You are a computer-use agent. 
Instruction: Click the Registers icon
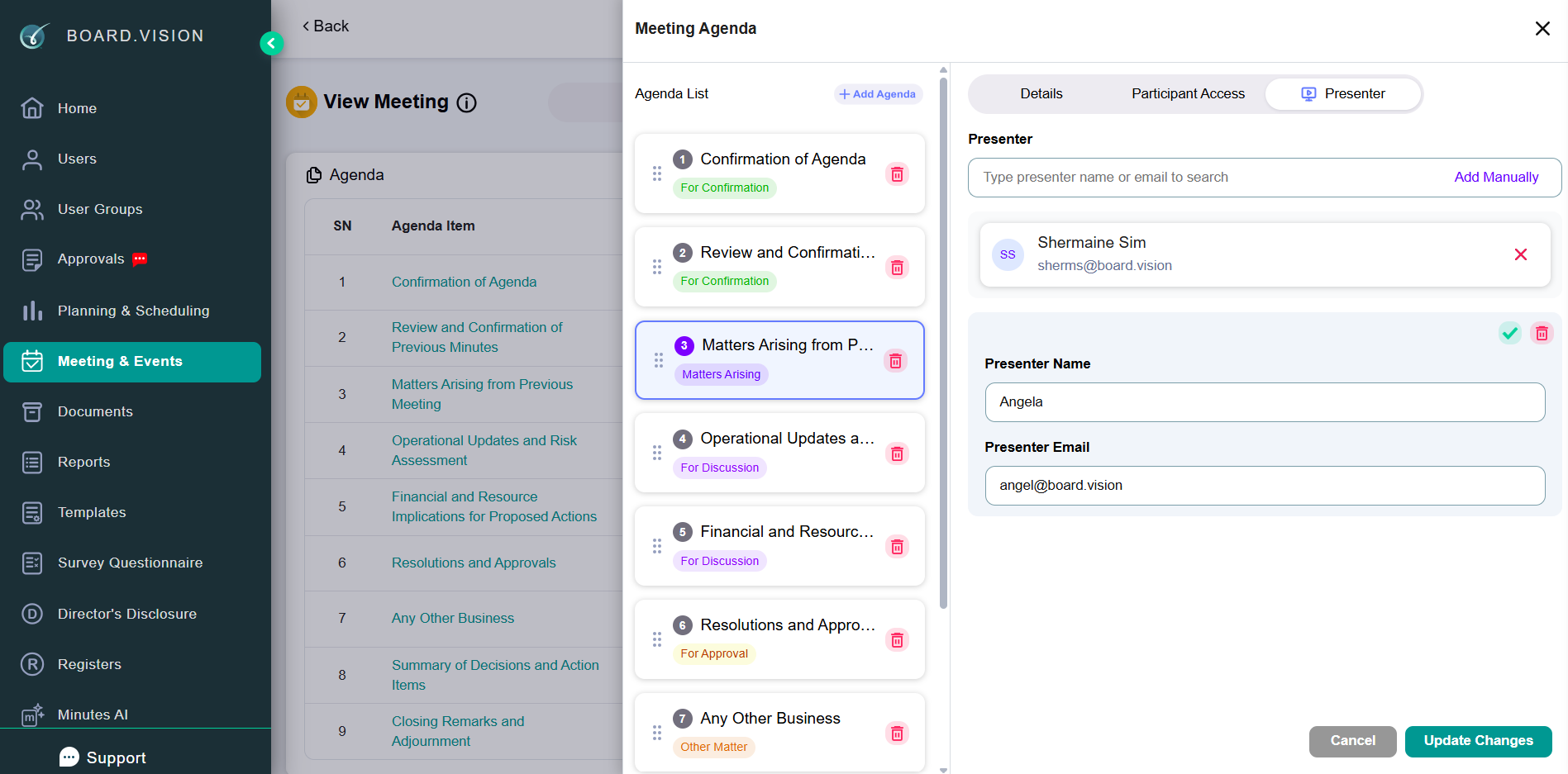32,664
